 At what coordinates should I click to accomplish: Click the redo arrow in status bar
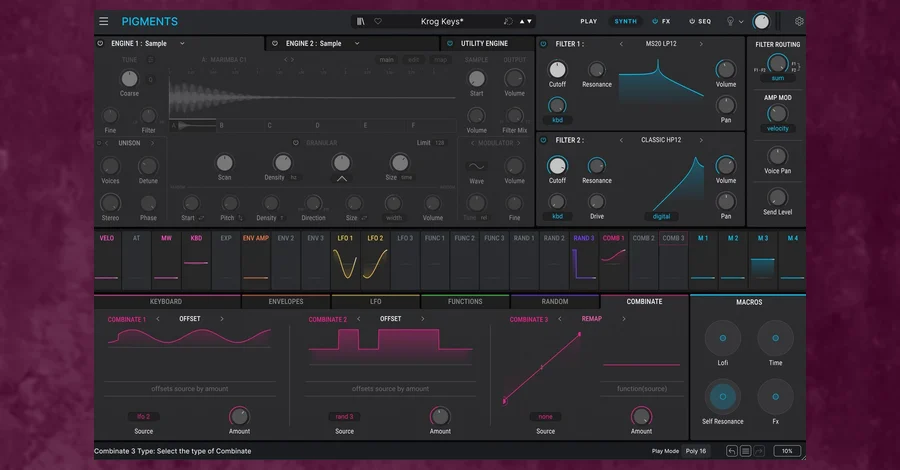pos(759,451)
